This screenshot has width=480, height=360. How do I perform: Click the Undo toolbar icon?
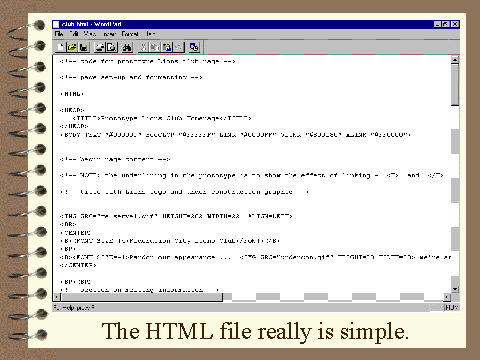tap(179, 47)
